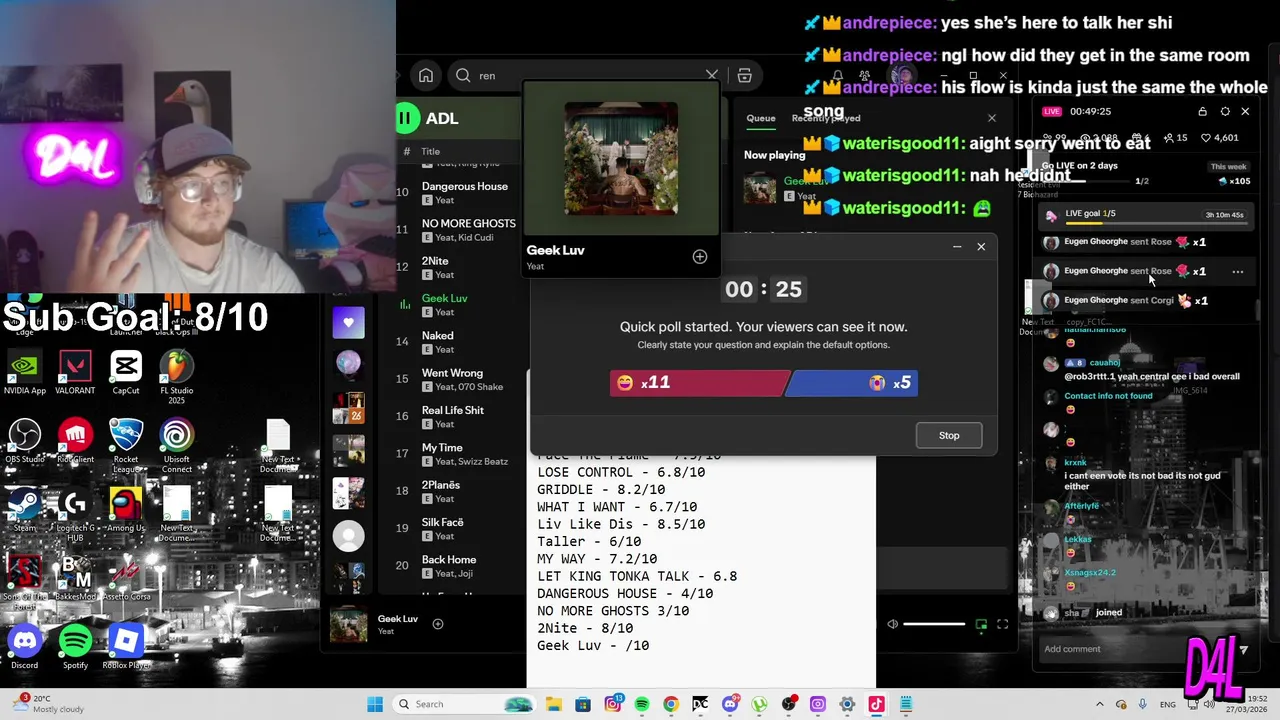Open Roblox Player desktop icon
The width and height of the screenshot is (1280, 720).
(x=126, y=647)
